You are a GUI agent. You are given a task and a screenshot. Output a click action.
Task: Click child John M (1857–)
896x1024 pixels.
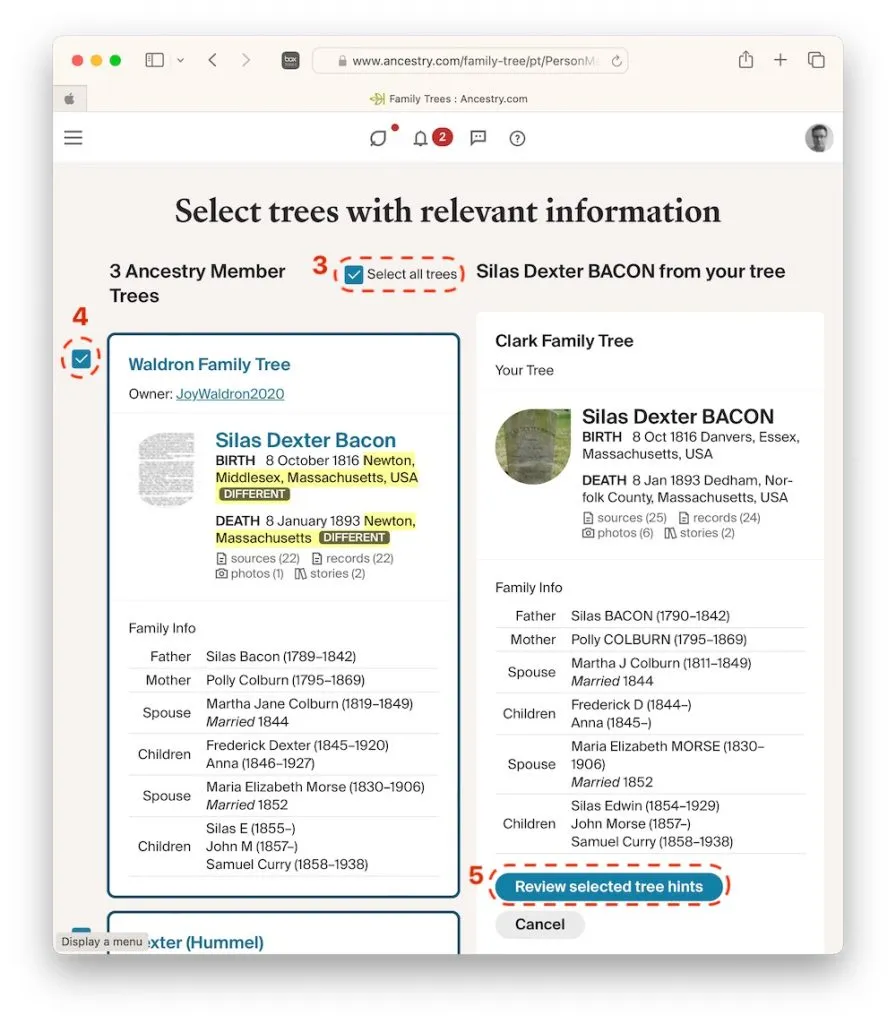[x=252, y=846]
